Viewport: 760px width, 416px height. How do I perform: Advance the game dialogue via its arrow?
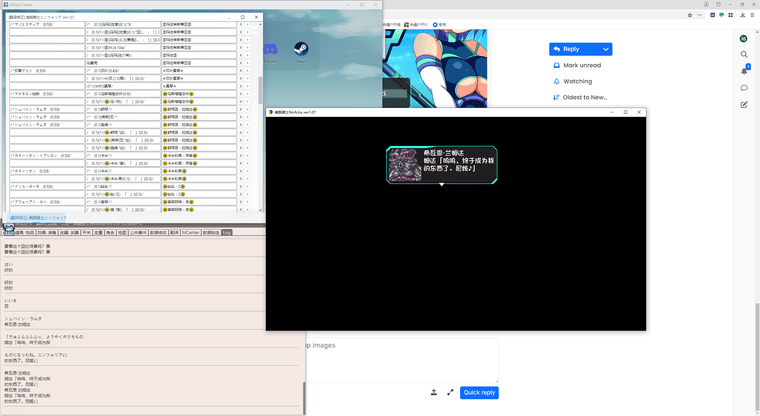(x=442, y=185)
